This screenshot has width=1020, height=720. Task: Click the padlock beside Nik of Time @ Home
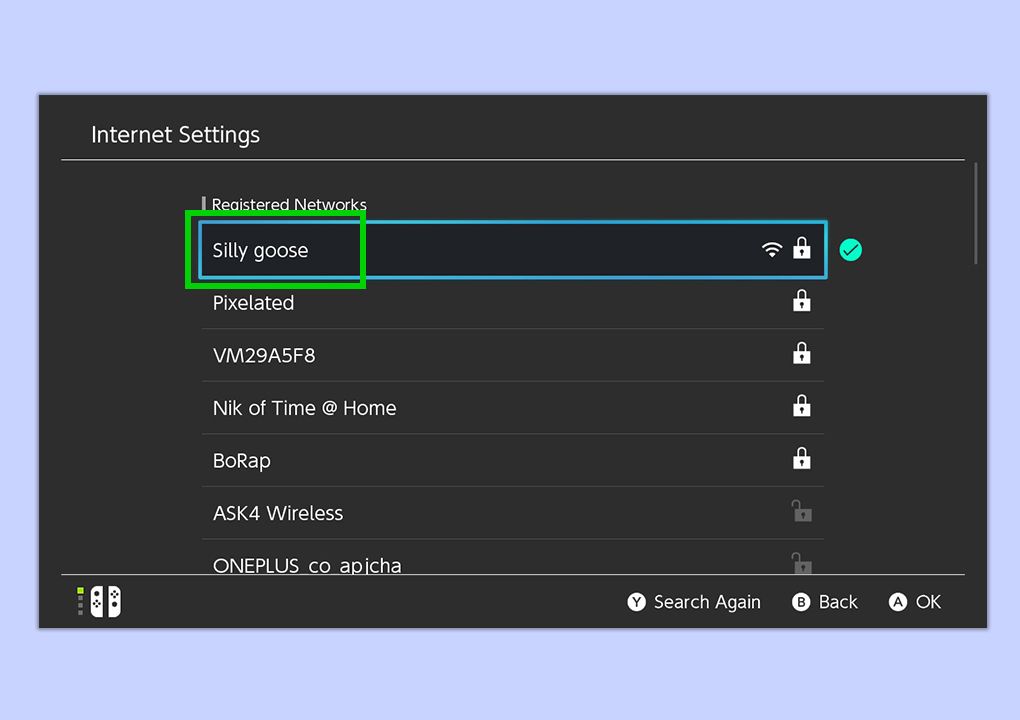coord(801,406)
